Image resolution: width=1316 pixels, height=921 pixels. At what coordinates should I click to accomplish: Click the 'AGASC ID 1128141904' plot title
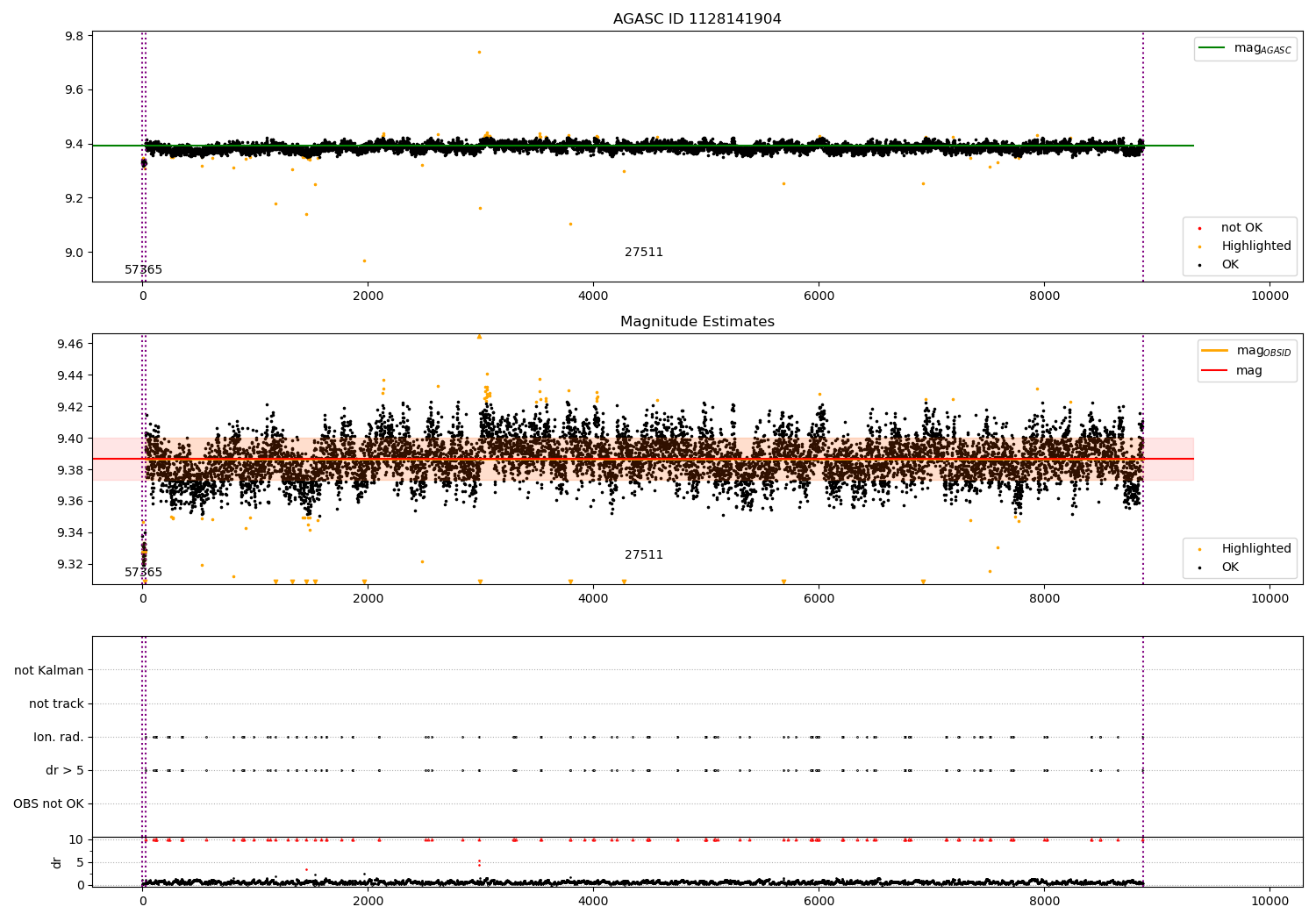tap(697, 19)
